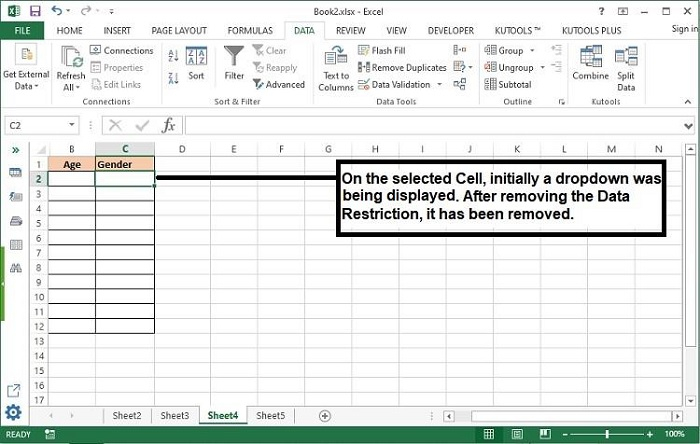Launch Text to Columns wizard
Image resolution: width=700 pixels, height=444 pixels.
coord(336,68)
